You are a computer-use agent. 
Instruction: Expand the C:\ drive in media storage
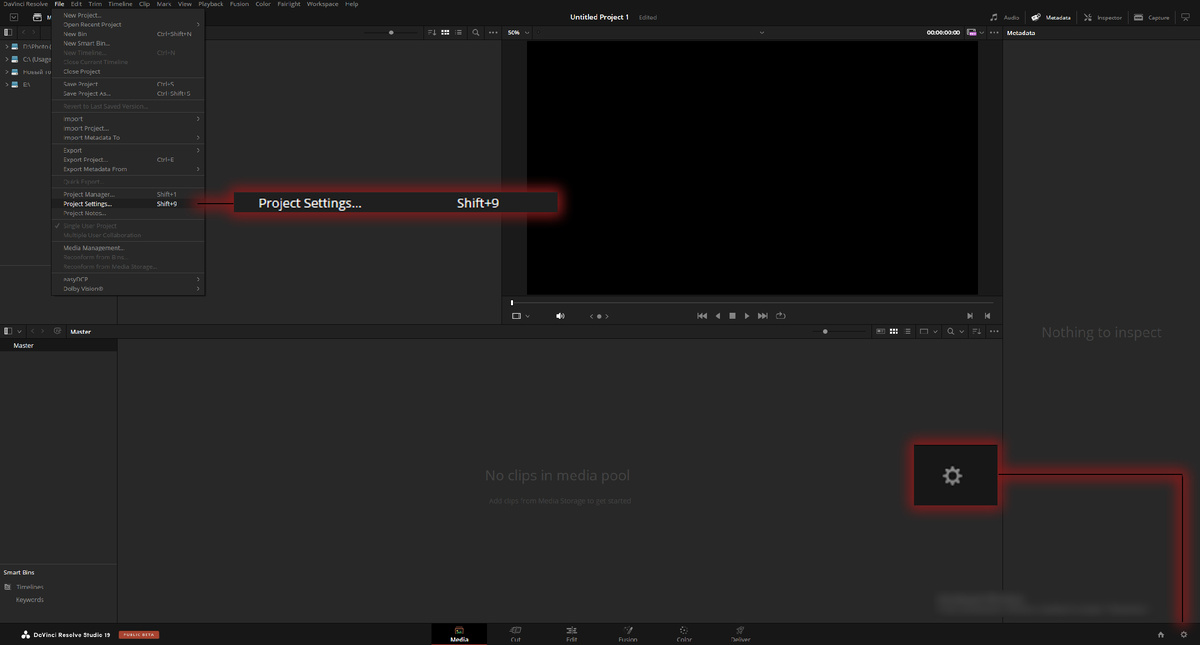(x=6, y=59)
